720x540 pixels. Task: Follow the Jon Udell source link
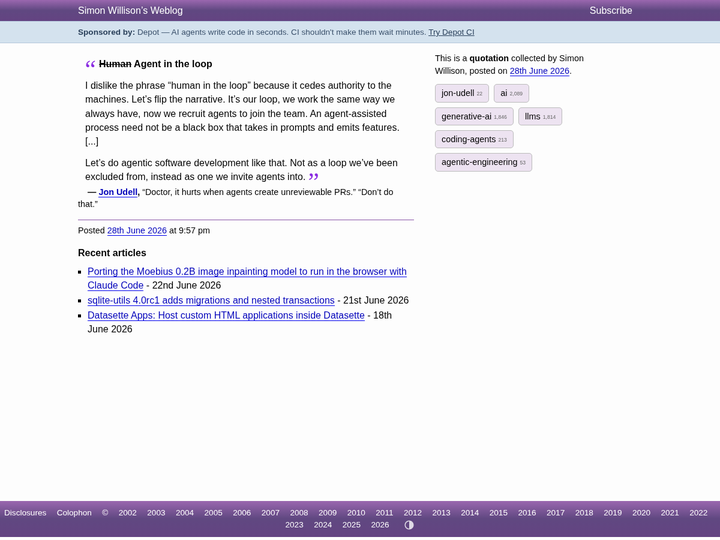tap(118, 192)
